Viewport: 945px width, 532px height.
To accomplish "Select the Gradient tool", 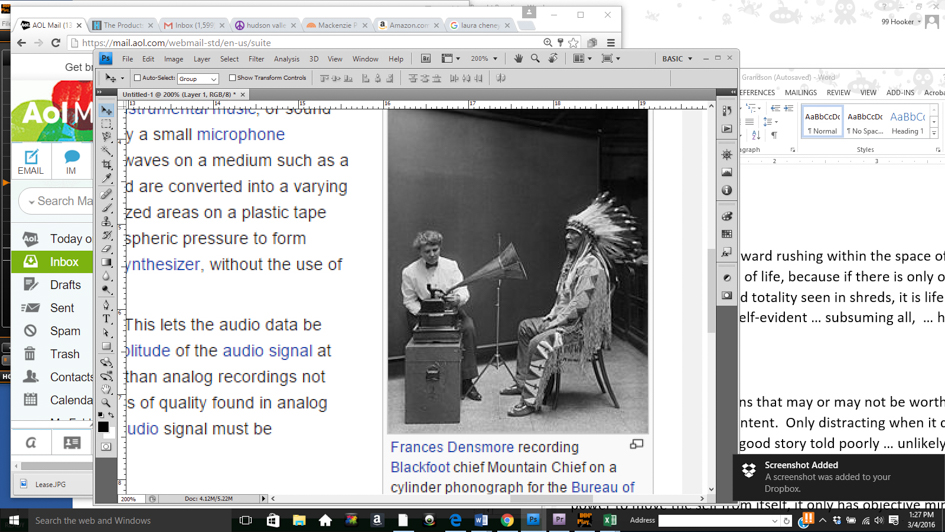I will click(x=106, y=262).
